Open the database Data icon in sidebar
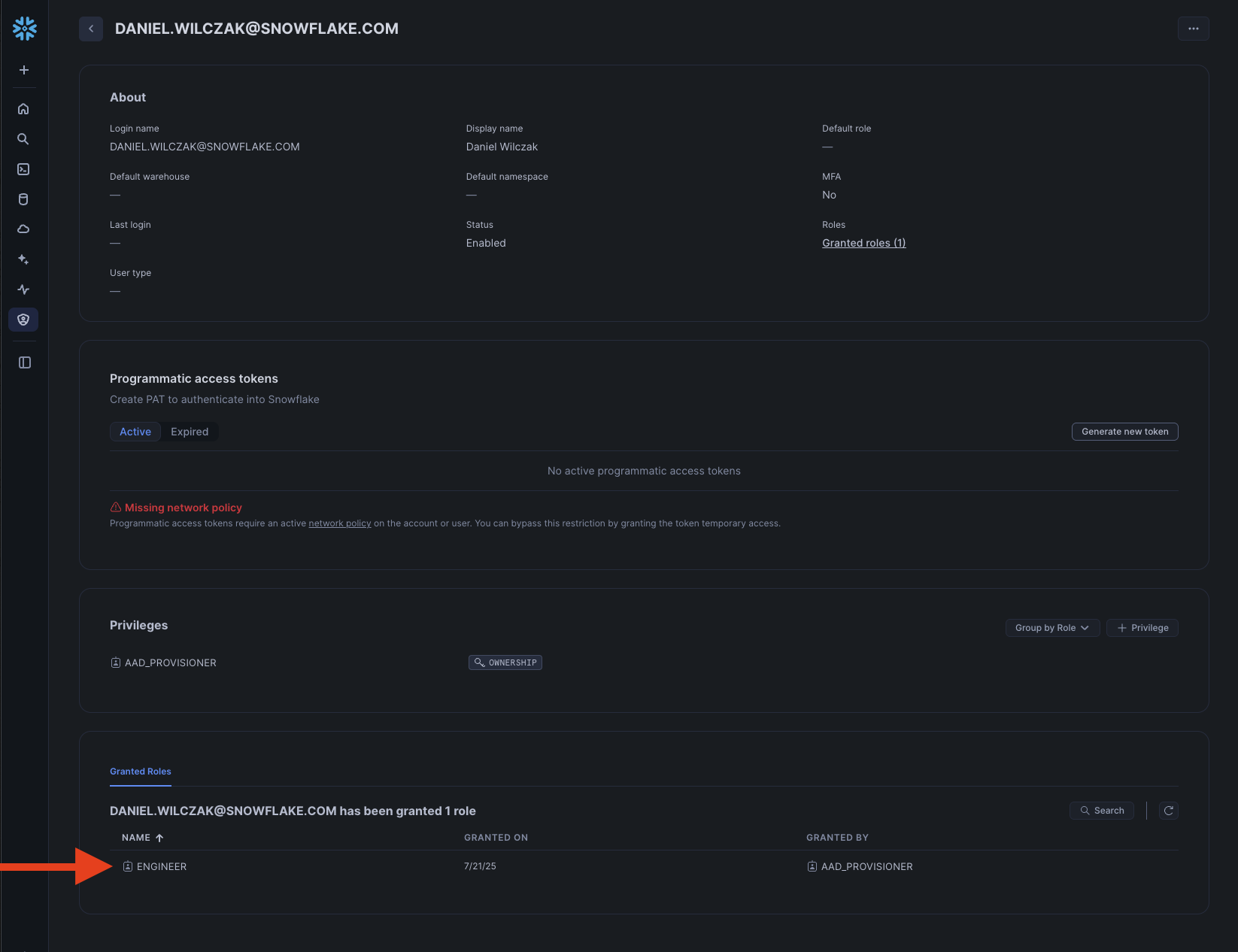The height and width of the screenshot is (952, 1238). click(24, 199)
